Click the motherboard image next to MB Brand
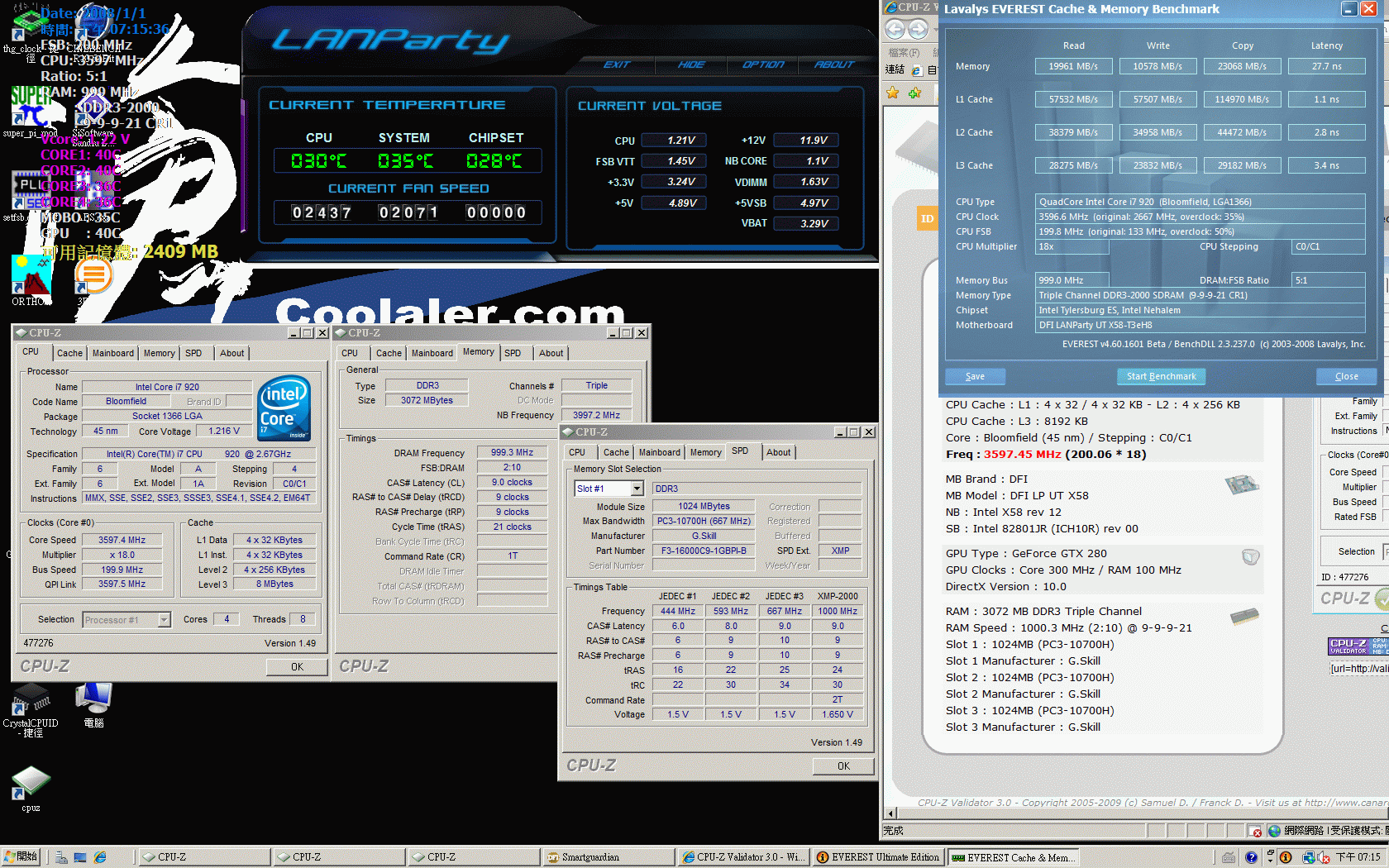1389x868 pixels. (1242, 484)
